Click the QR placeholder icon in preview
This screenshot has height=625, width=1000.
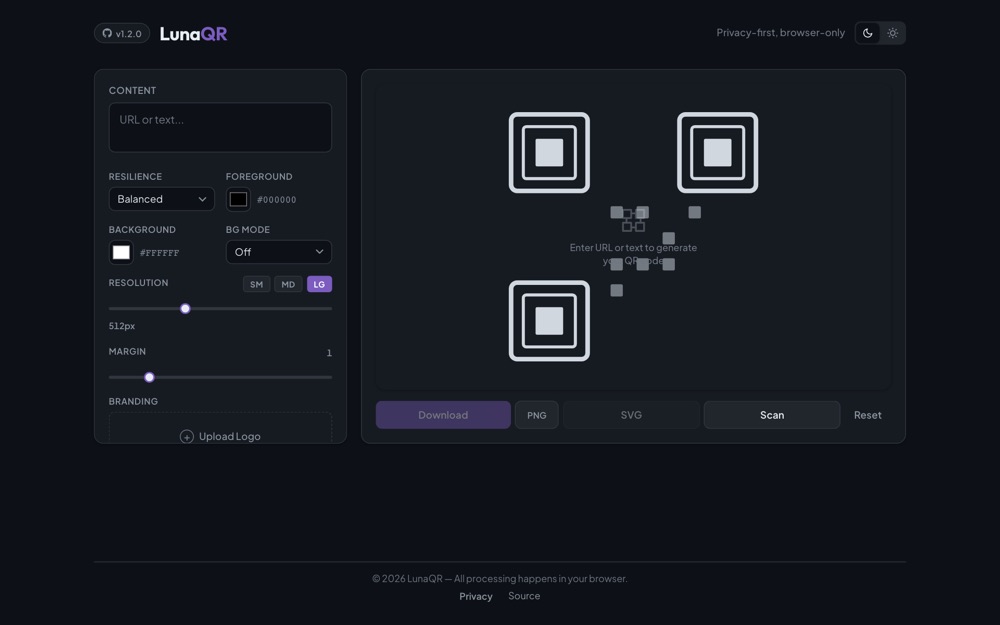633,220
